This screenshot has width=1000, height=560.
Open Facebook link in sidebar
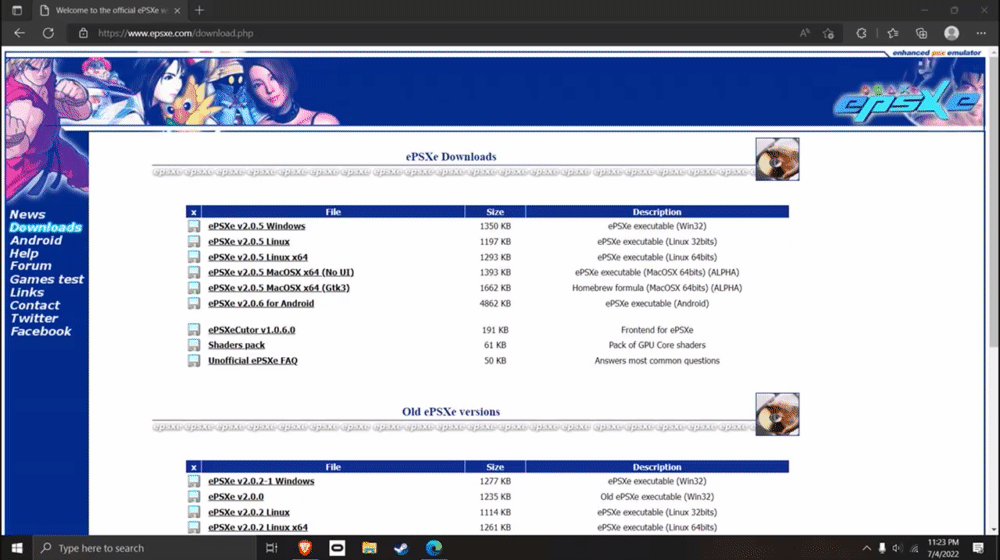tap(41, 332)
